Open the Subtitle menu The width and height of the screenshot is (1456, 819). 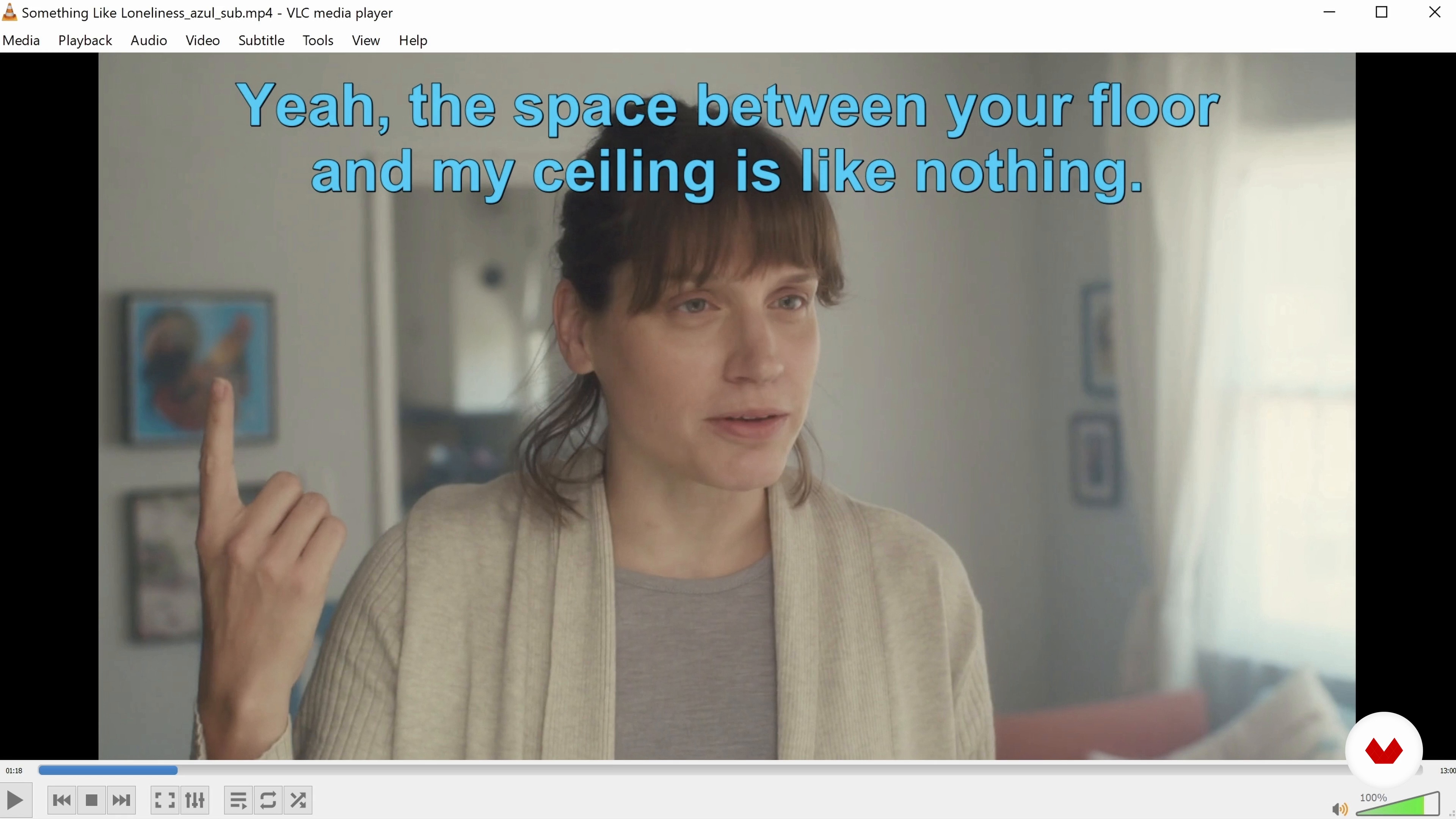click(x=261, y=40)
